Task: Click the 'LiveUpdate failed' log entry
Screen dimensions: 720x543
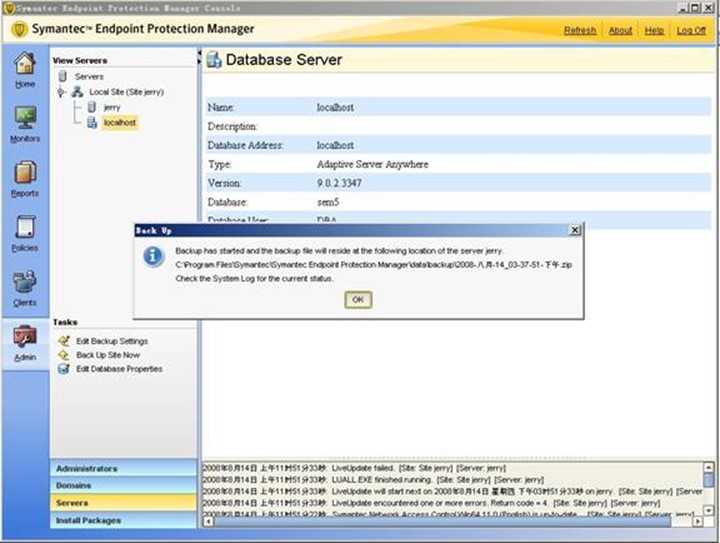Action: [354, 468]
